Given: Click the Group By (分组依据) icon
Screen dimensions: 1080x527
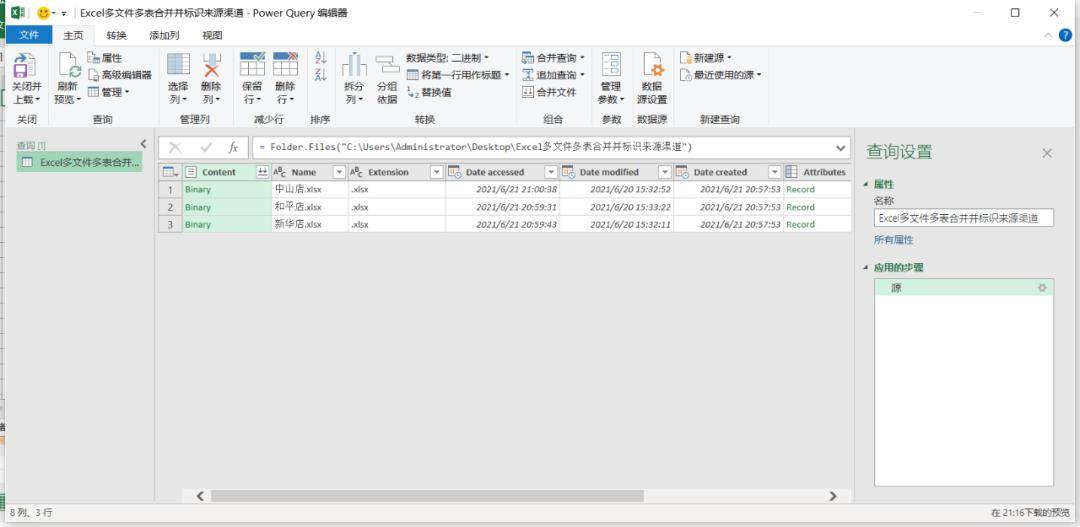Looking at the screenshot, I should tap(387, 65).
